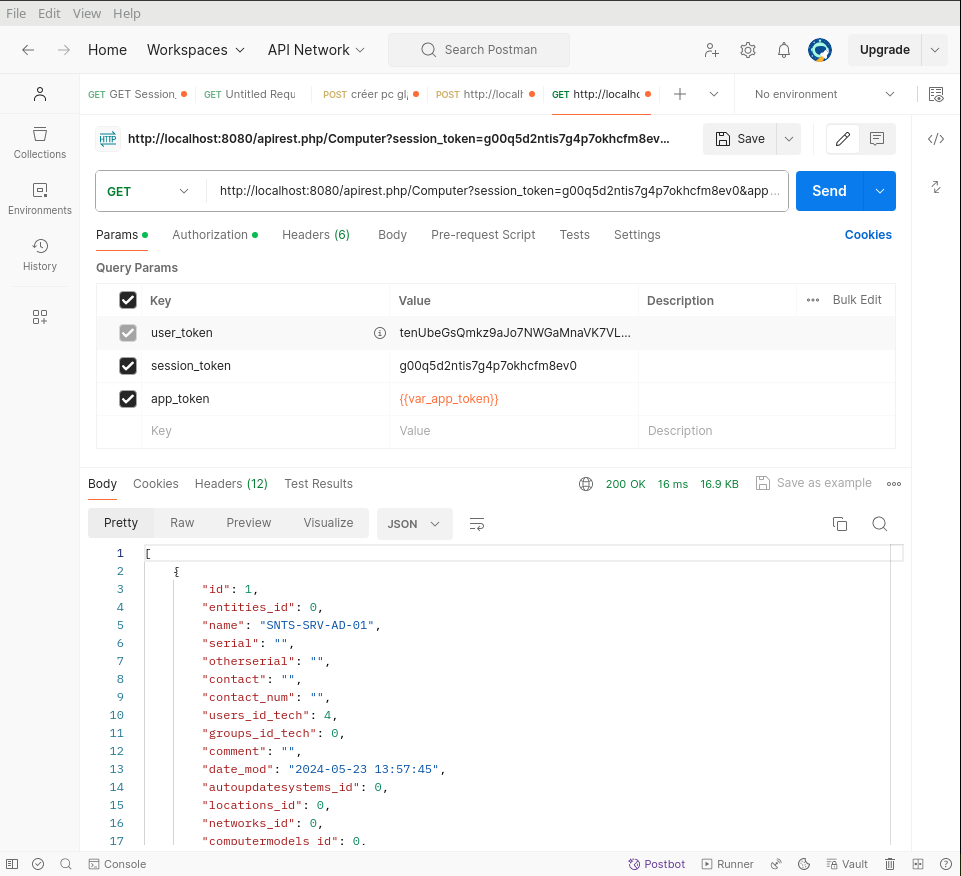Switch to the request Headers (6) tab

tap(316, 235)
